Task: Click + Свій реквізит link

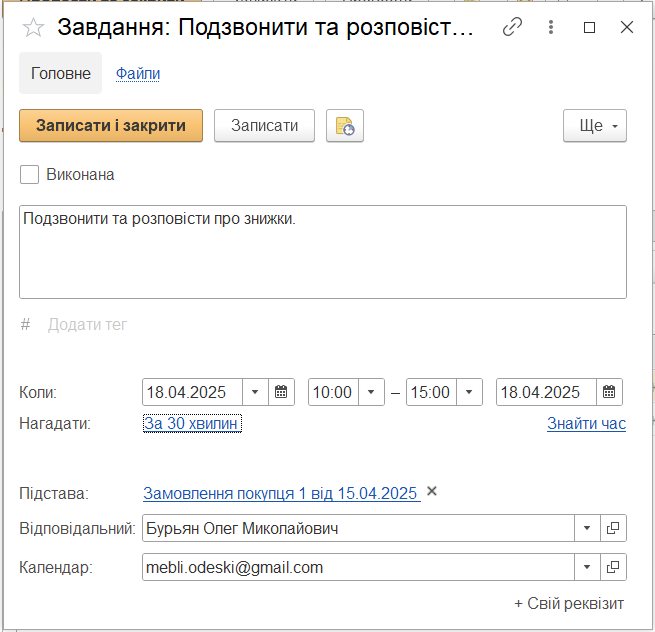Action: pos(569,604)
